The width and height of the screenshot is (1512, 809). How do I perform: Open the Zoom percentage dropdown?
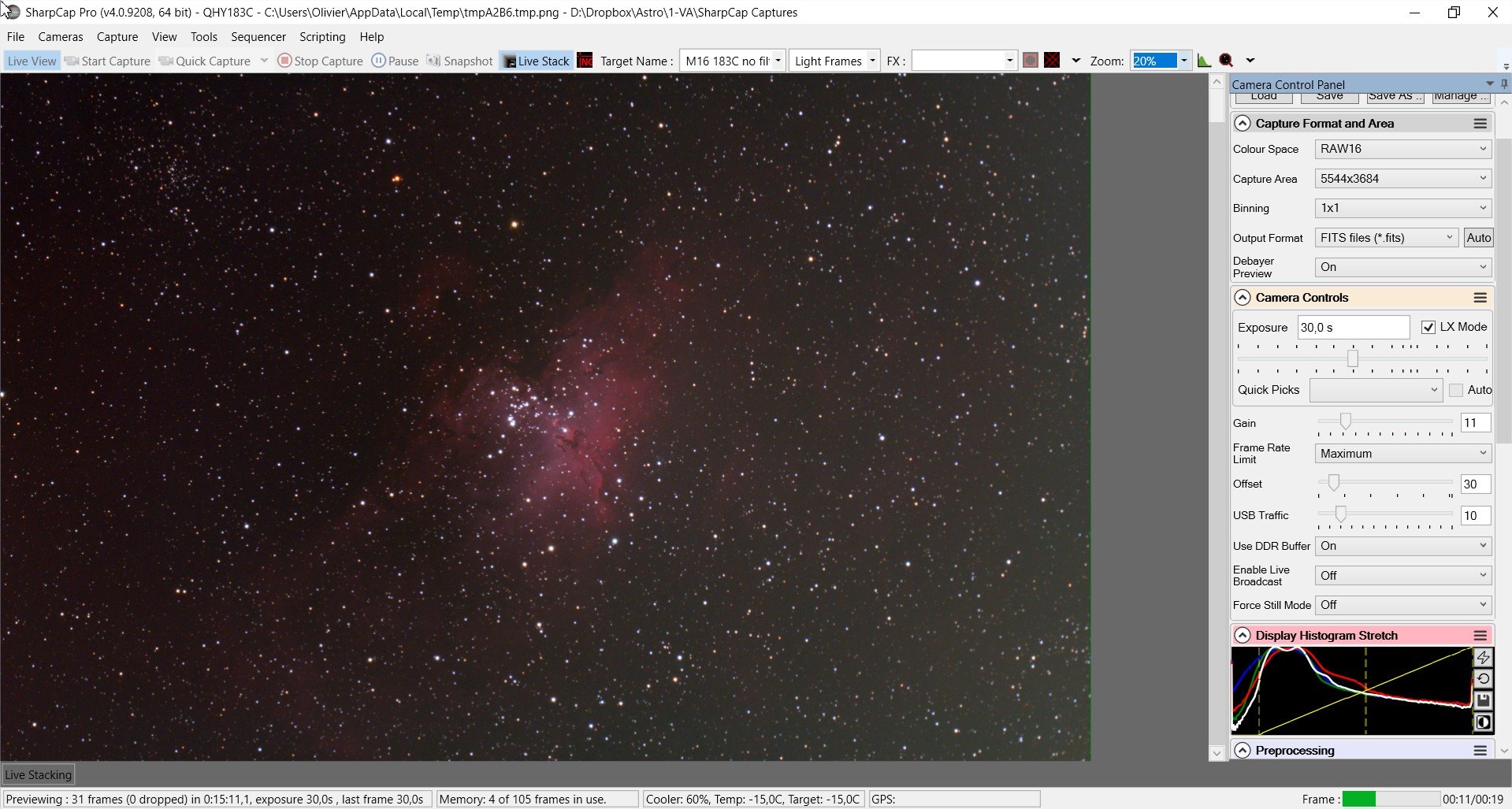click(x=1183, y=61)
